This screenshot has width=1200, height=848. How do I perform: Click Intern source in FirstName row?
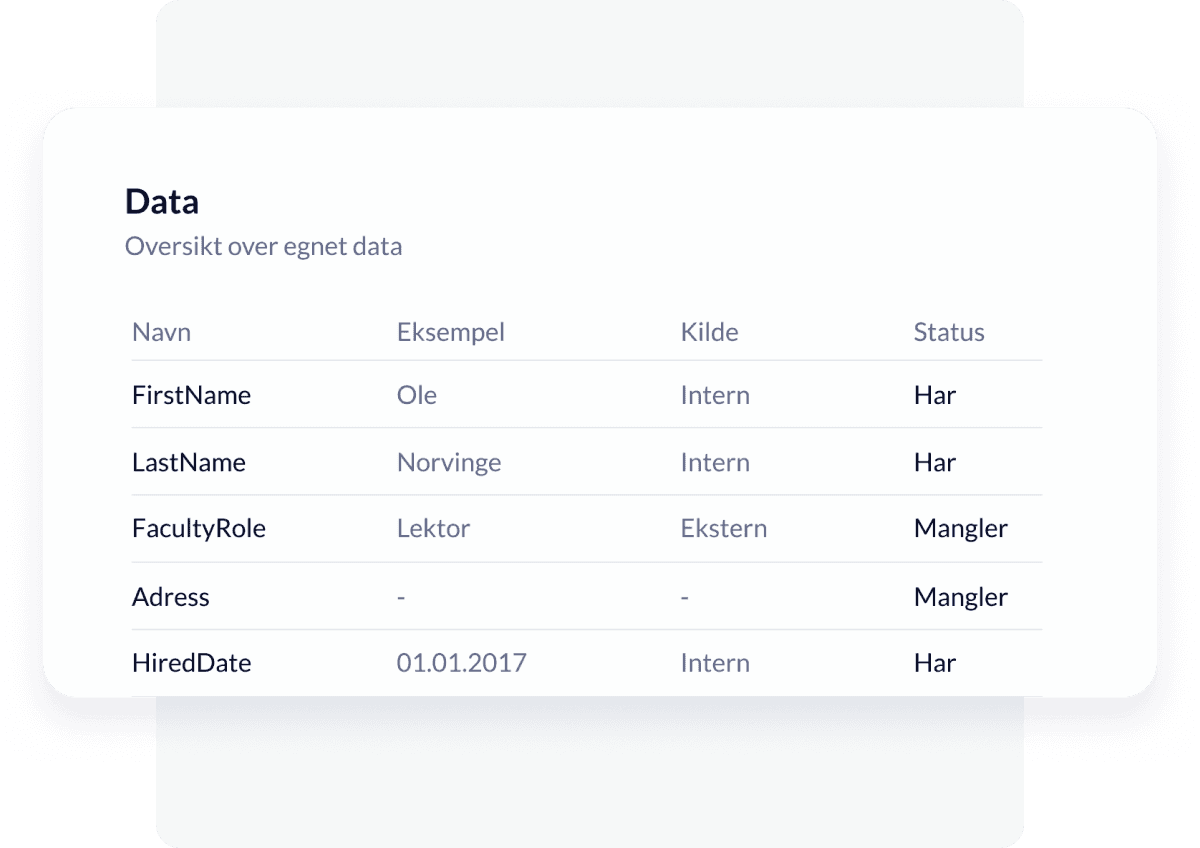pos(714,396)
